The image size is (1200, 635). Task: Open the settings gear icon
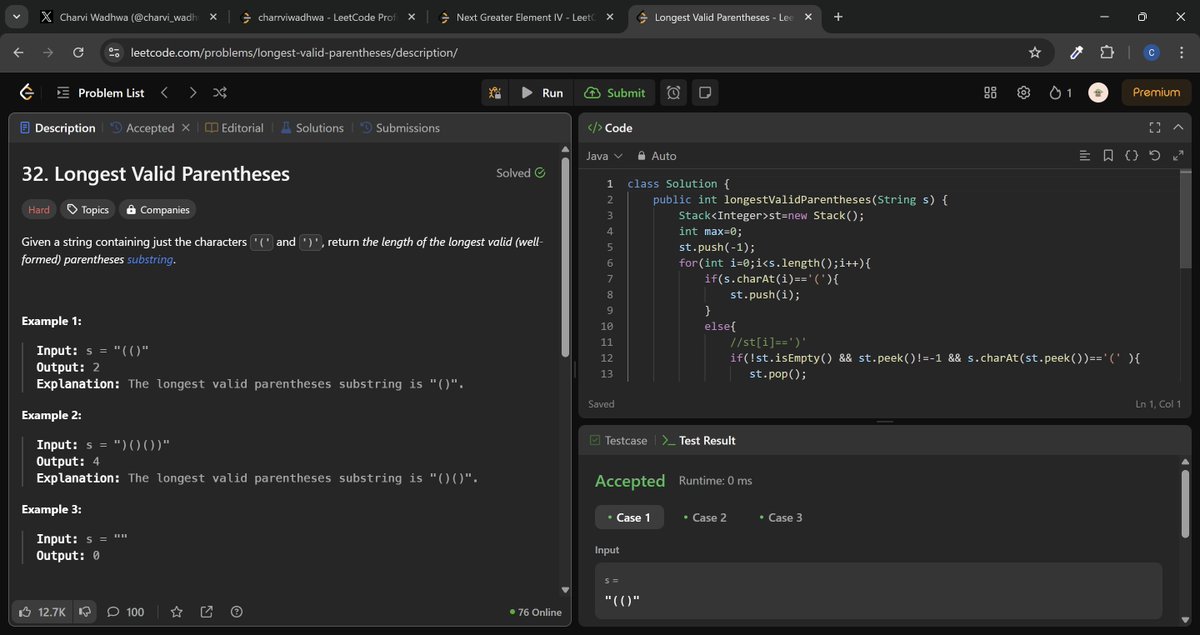(1024, 93)
